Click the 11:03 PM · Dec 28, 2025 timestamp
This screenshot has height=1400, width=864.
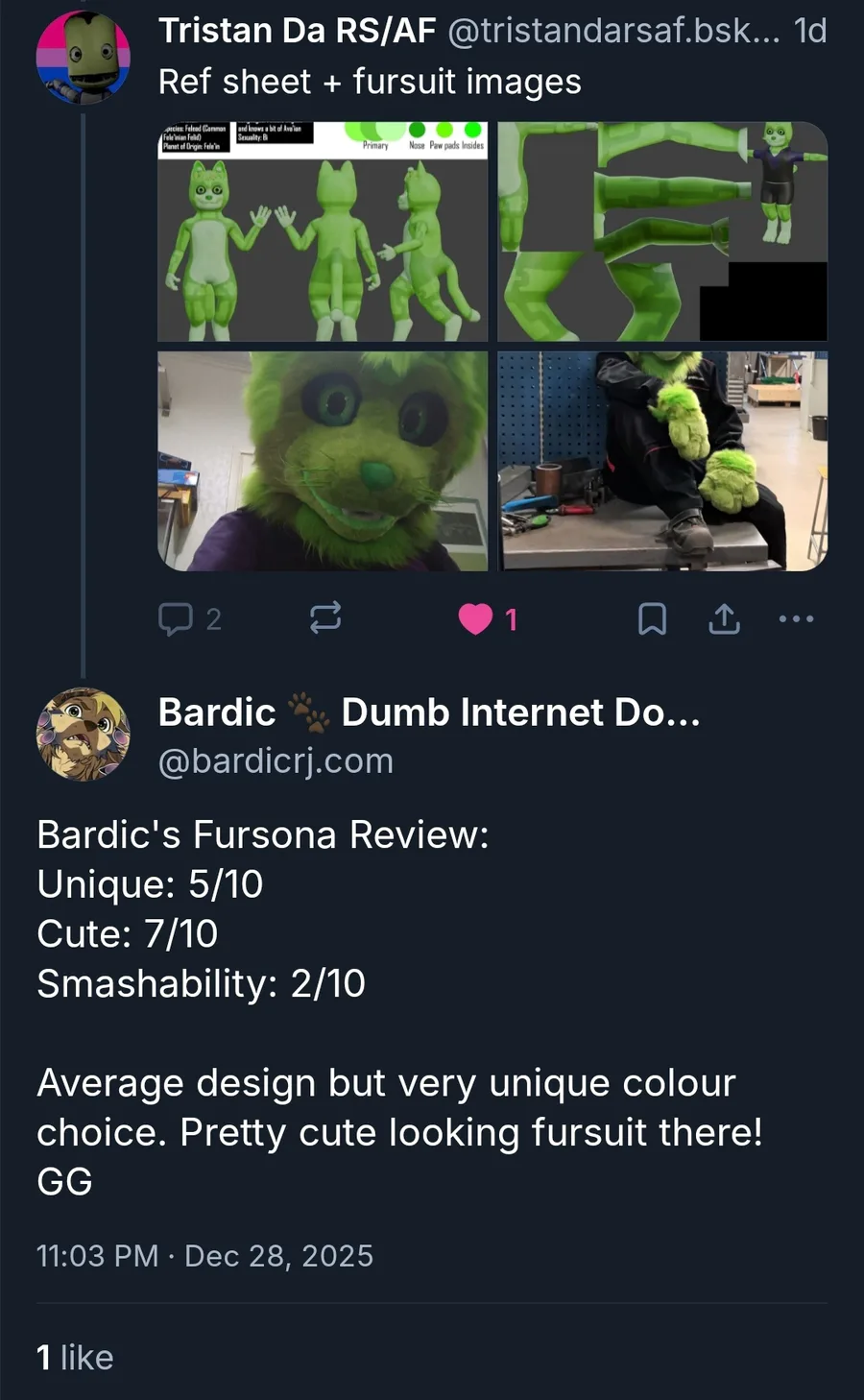coord(204,1256)
